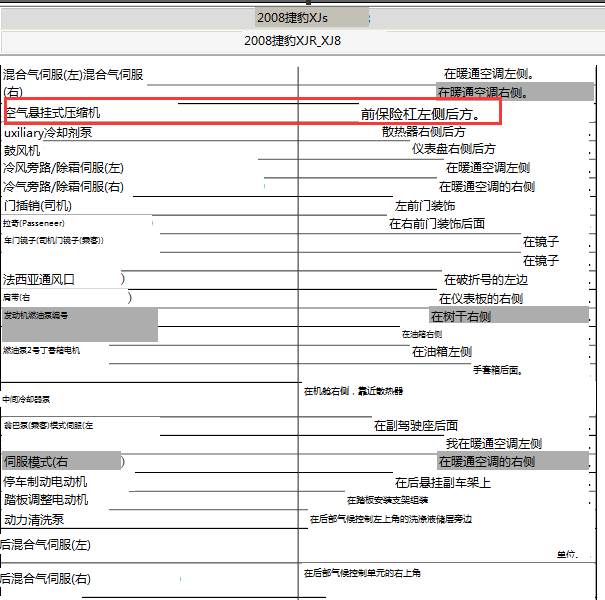Select the 法西亚通风口 row
The image size is (605, 600).
(39, 279)
